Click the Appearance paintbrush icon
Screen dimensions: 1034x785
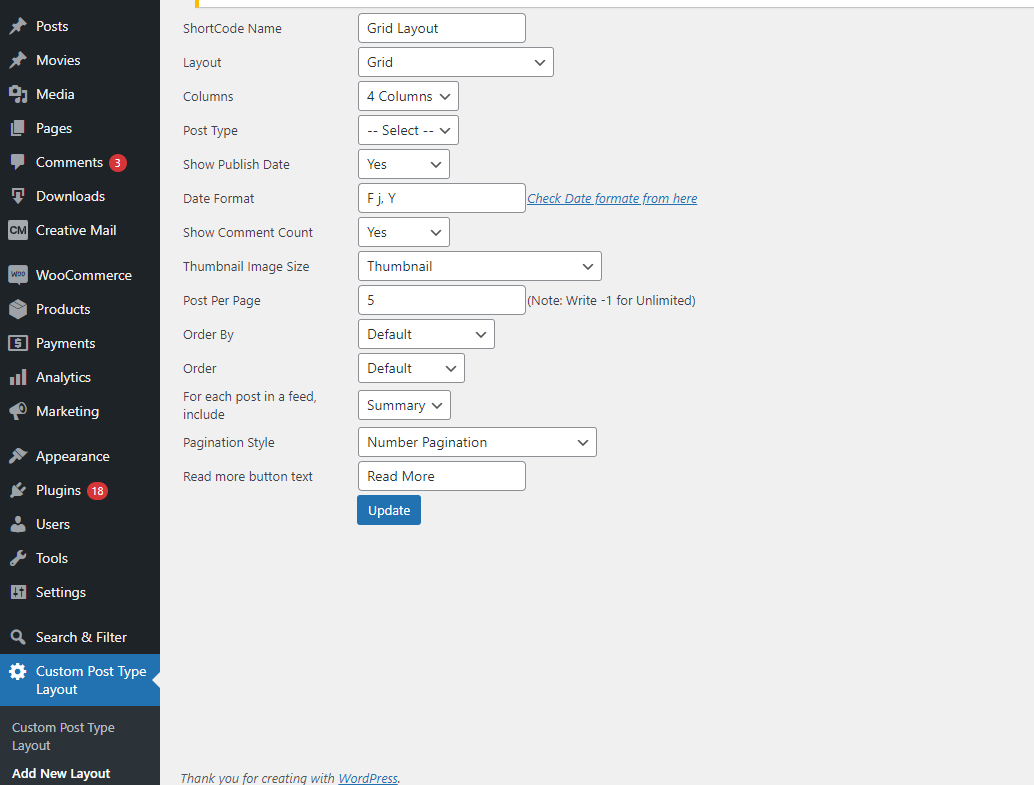coord(18,456)
